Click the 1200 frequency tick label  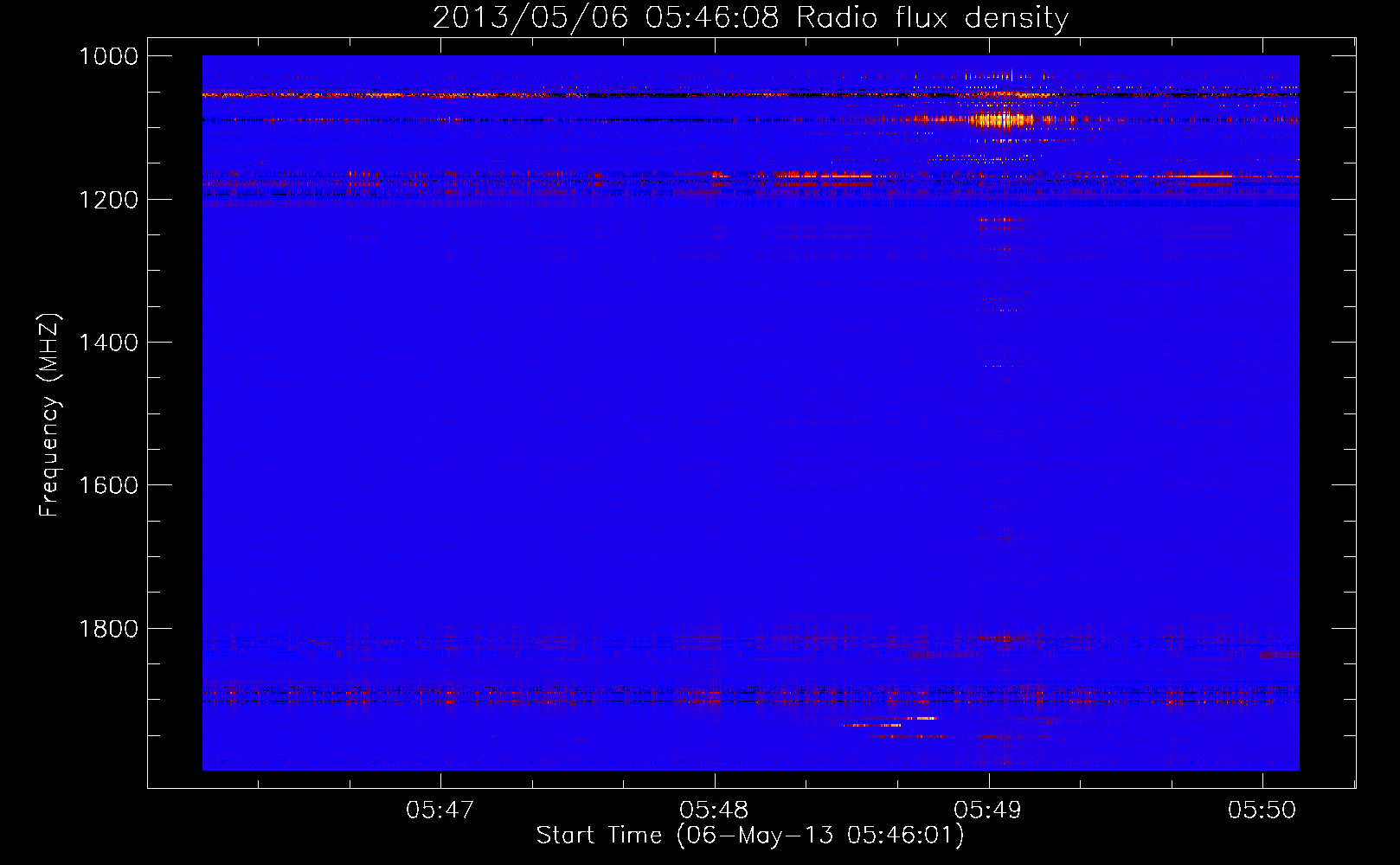tap(108, 200)
